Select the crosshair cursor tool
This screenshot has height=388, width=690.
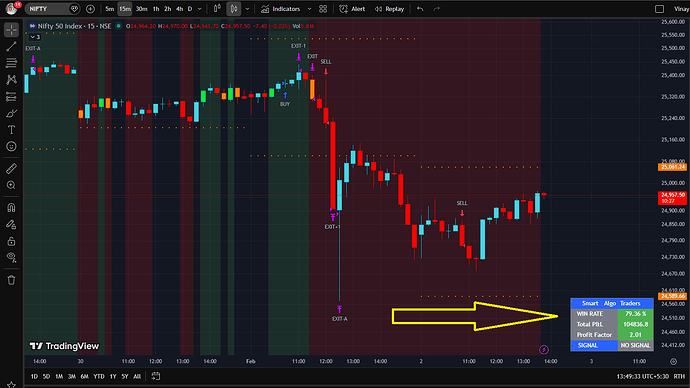point(11,29)
